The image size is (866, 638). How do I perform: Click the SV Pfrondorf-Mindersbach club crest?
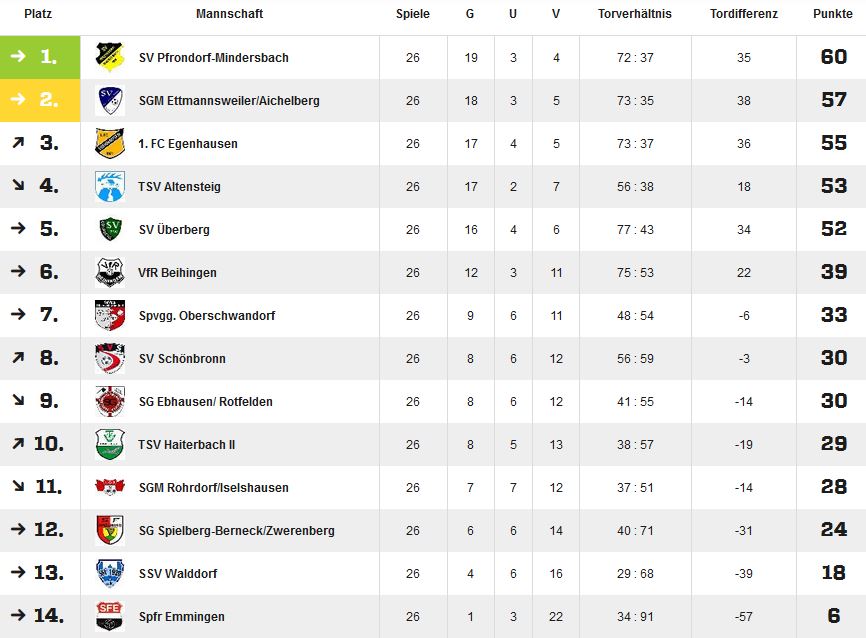109,57
